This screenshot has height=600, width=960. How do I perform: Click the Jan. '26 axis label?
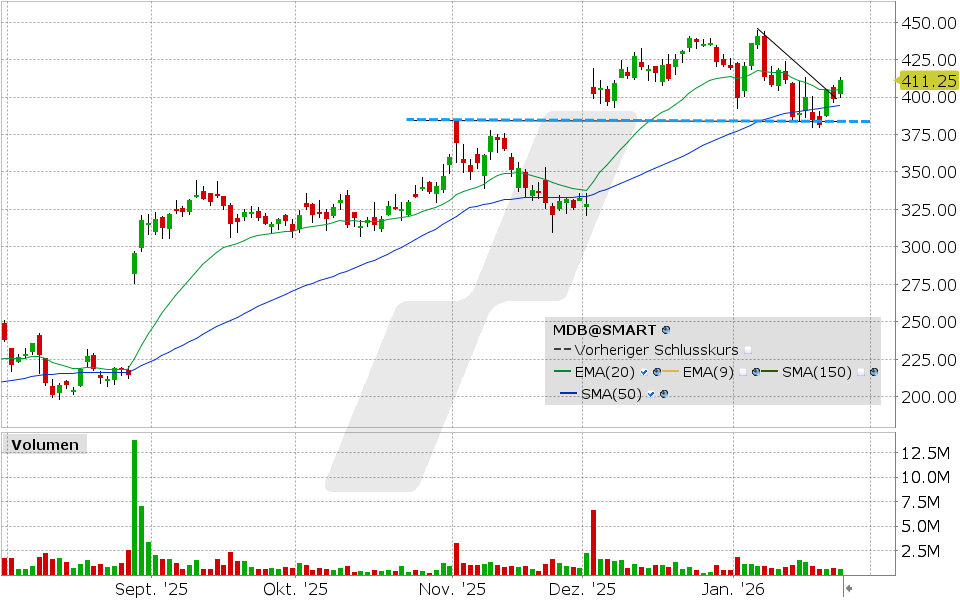733,589
